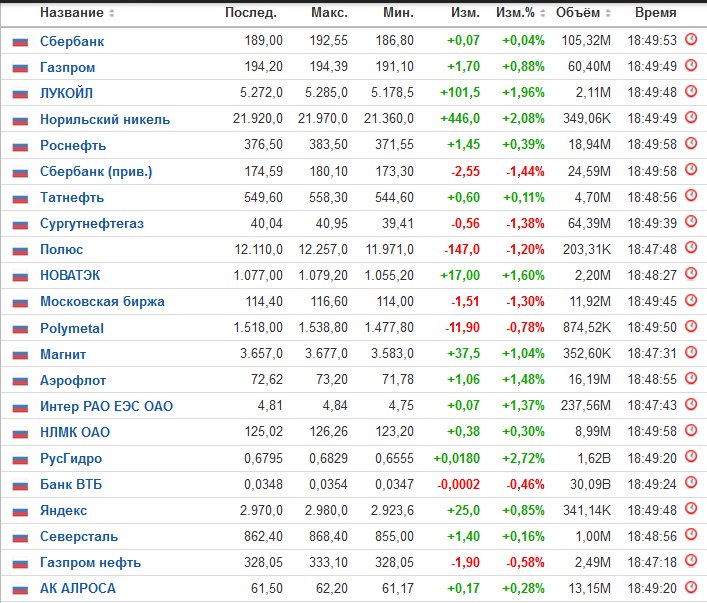This screenshot has height=603, width=707.
Task: Click the clock icon in Сбербанк (прив.) row
Action: point(691,170)
